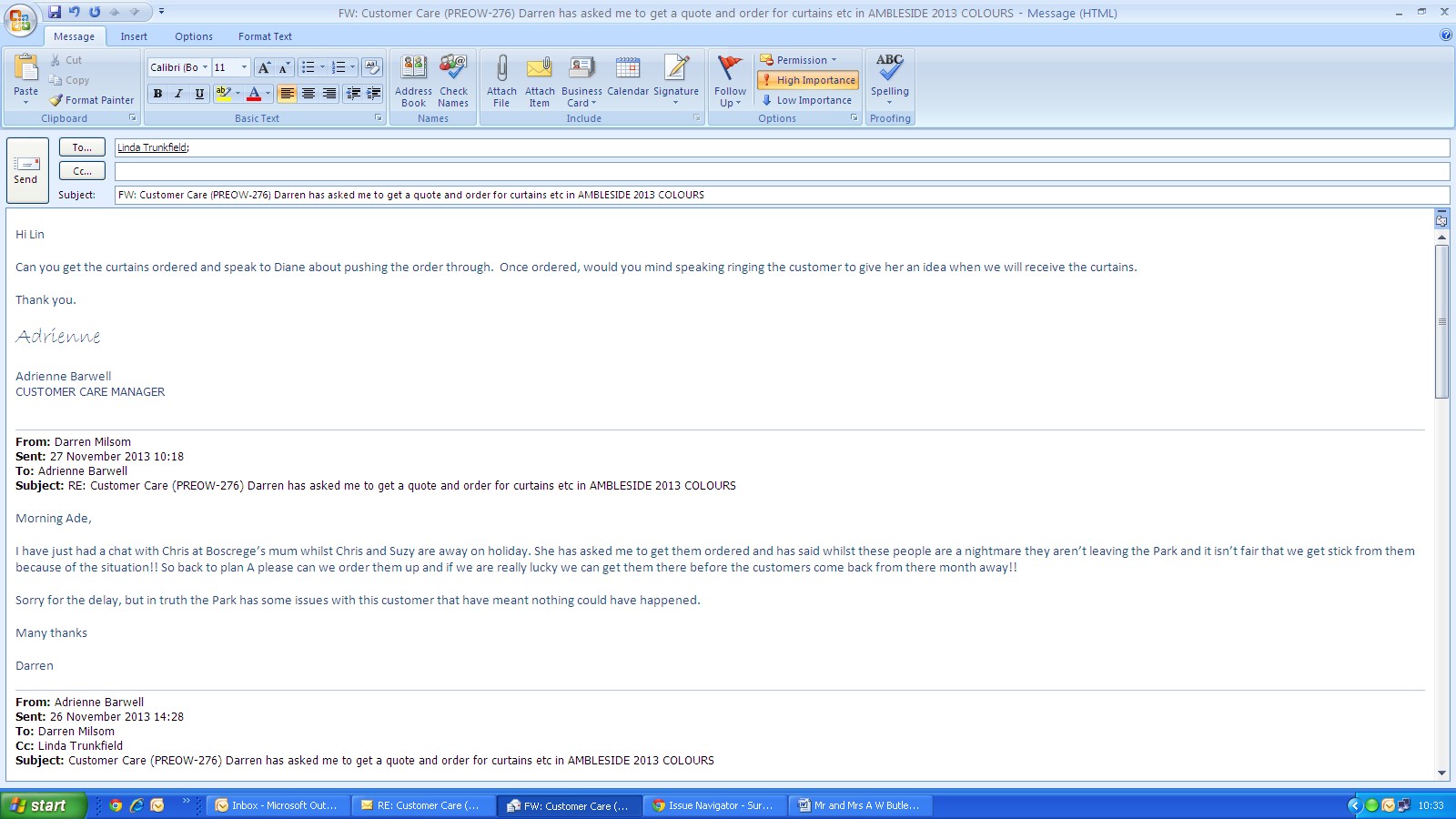Attach a file to the message
Image resolution: width=1456 pixels, height=819 pixels.
pyautogui.click(x=501, y=81)
